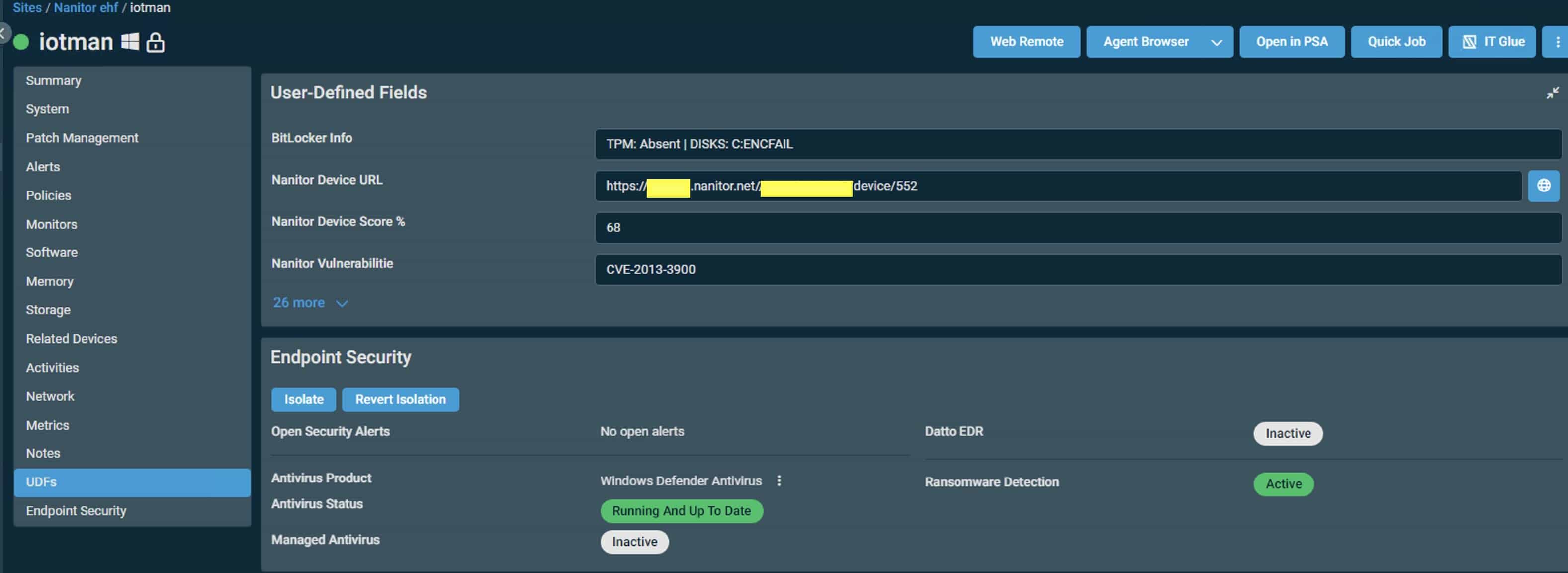Click Open in PSA icon button

[1292, 42]
